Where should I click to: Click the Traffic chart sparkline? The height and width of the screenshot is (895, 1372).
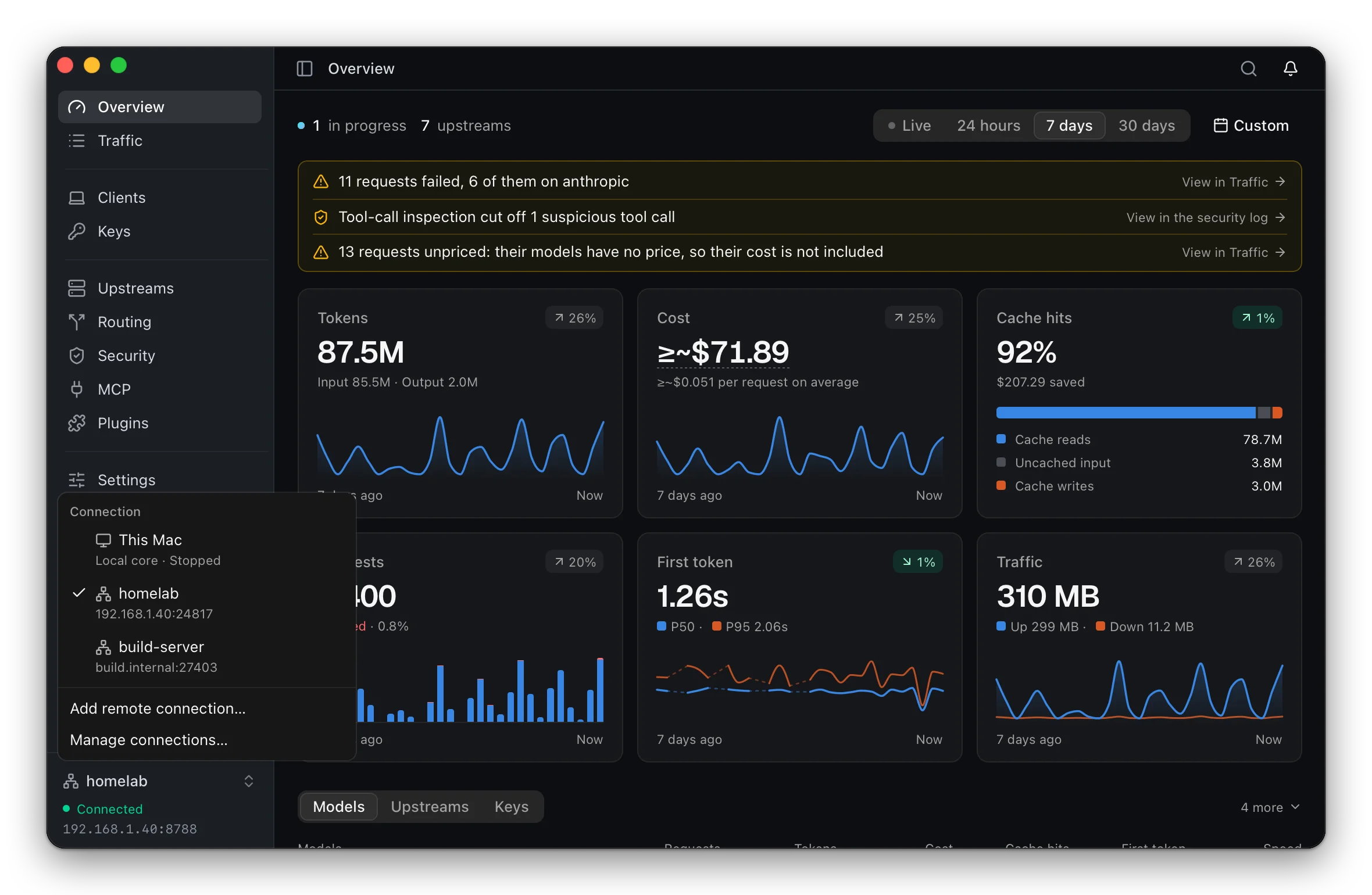tap(1139, 690)
